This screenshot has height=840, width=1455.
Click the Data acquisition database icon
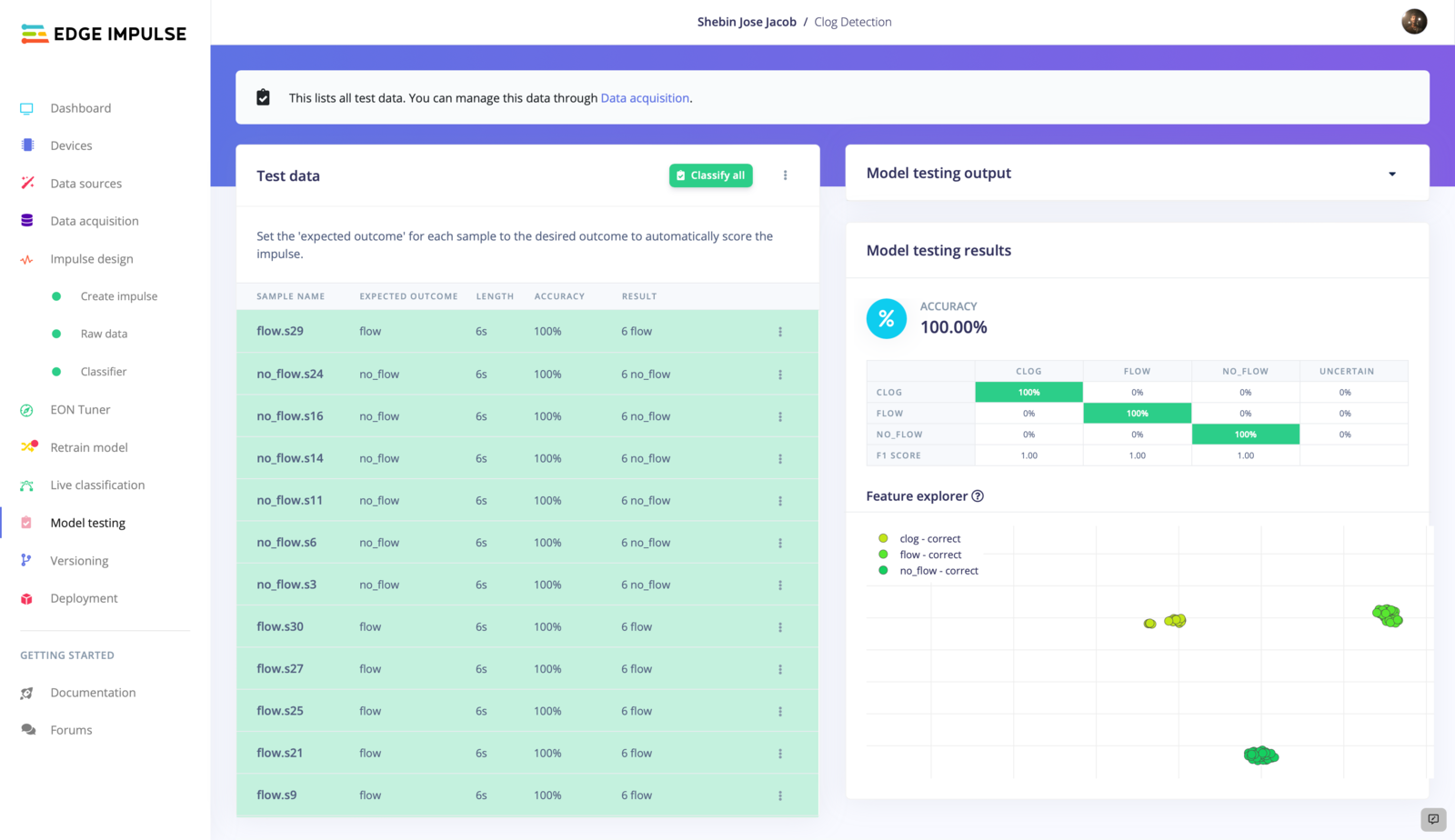(27, 221)
